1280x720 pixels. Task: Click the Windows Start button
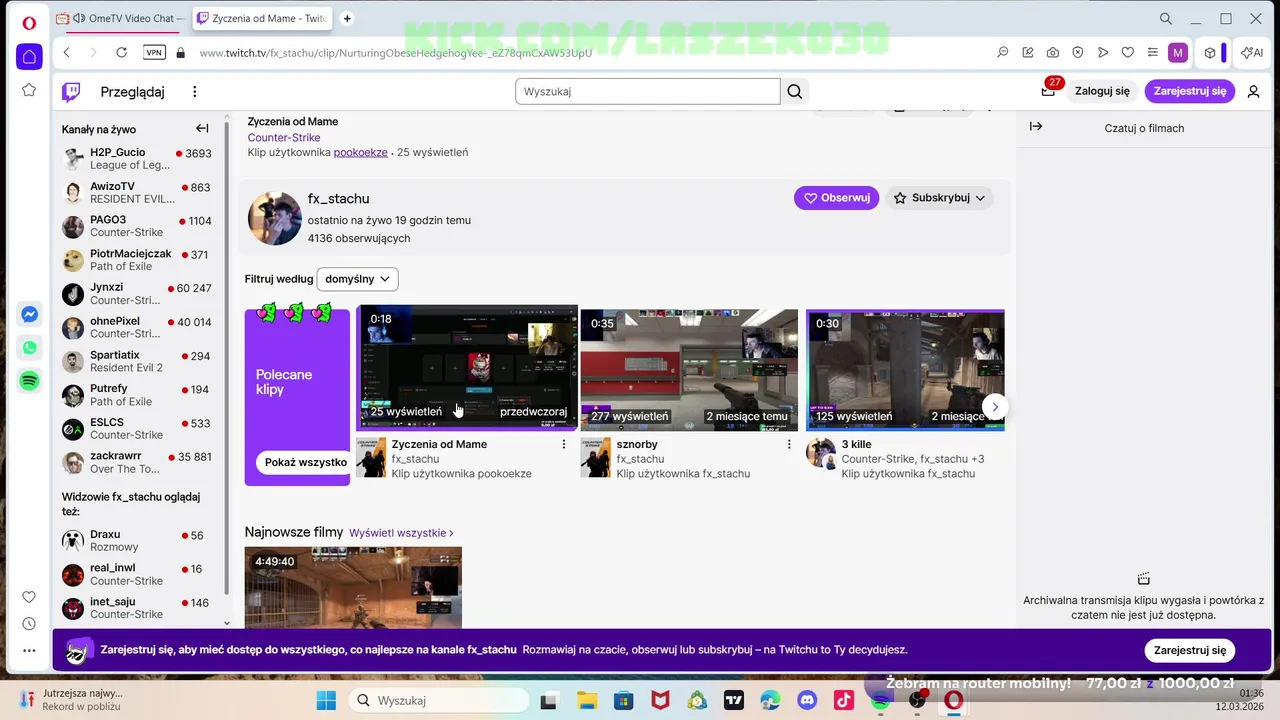point(326,701)
